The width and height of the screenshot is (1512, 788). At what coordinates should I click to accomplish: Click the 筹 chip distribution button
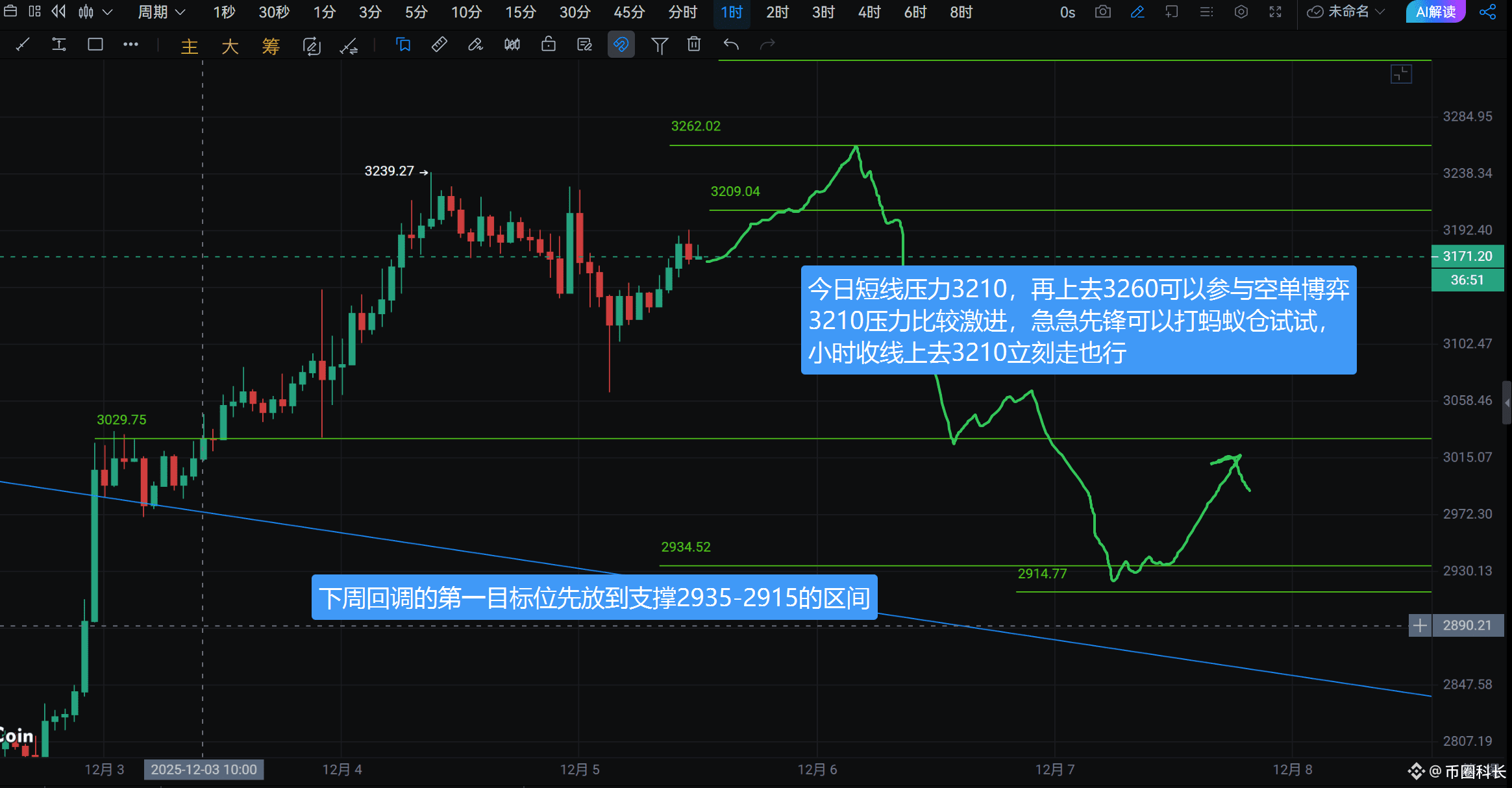pyautogui.click(x=271, y=46)
